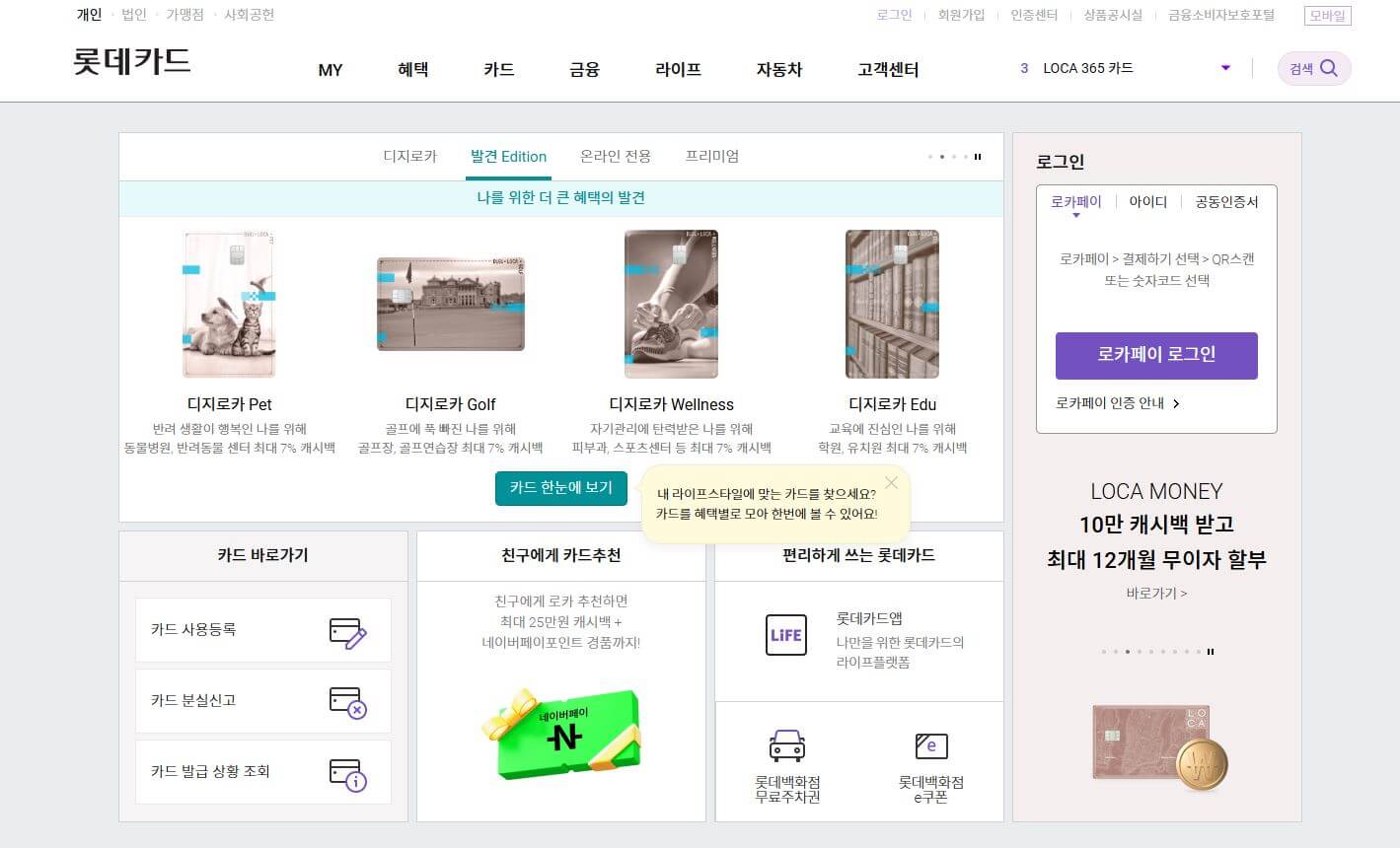This screenshot has width=1400, height=848.
Task: Click the 롯데백화점 e쿠폰 icon
Action: pos(931,746)
